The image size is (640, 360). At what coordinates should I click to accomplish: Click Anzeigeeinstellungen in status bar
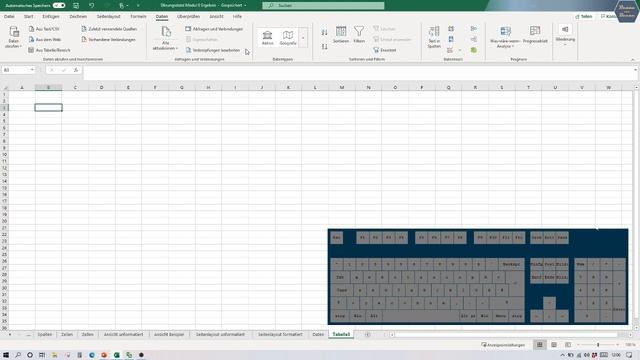(x=503, y=345)
